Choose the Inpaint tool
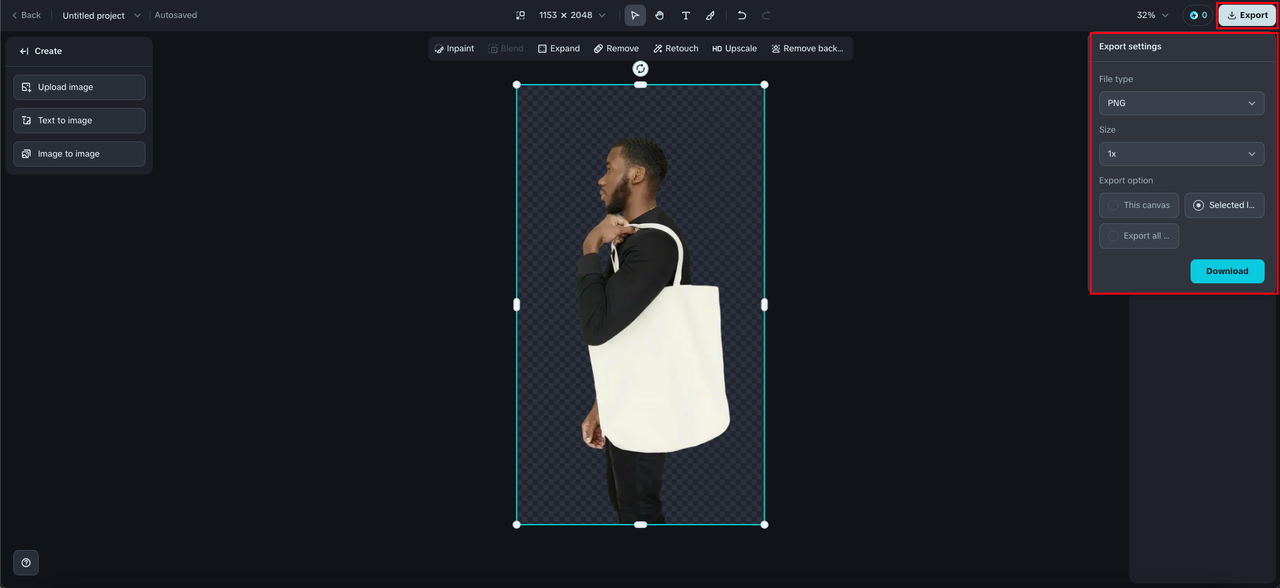Image resolution: width=1280 pixels, height=588 pixels. 454,48
